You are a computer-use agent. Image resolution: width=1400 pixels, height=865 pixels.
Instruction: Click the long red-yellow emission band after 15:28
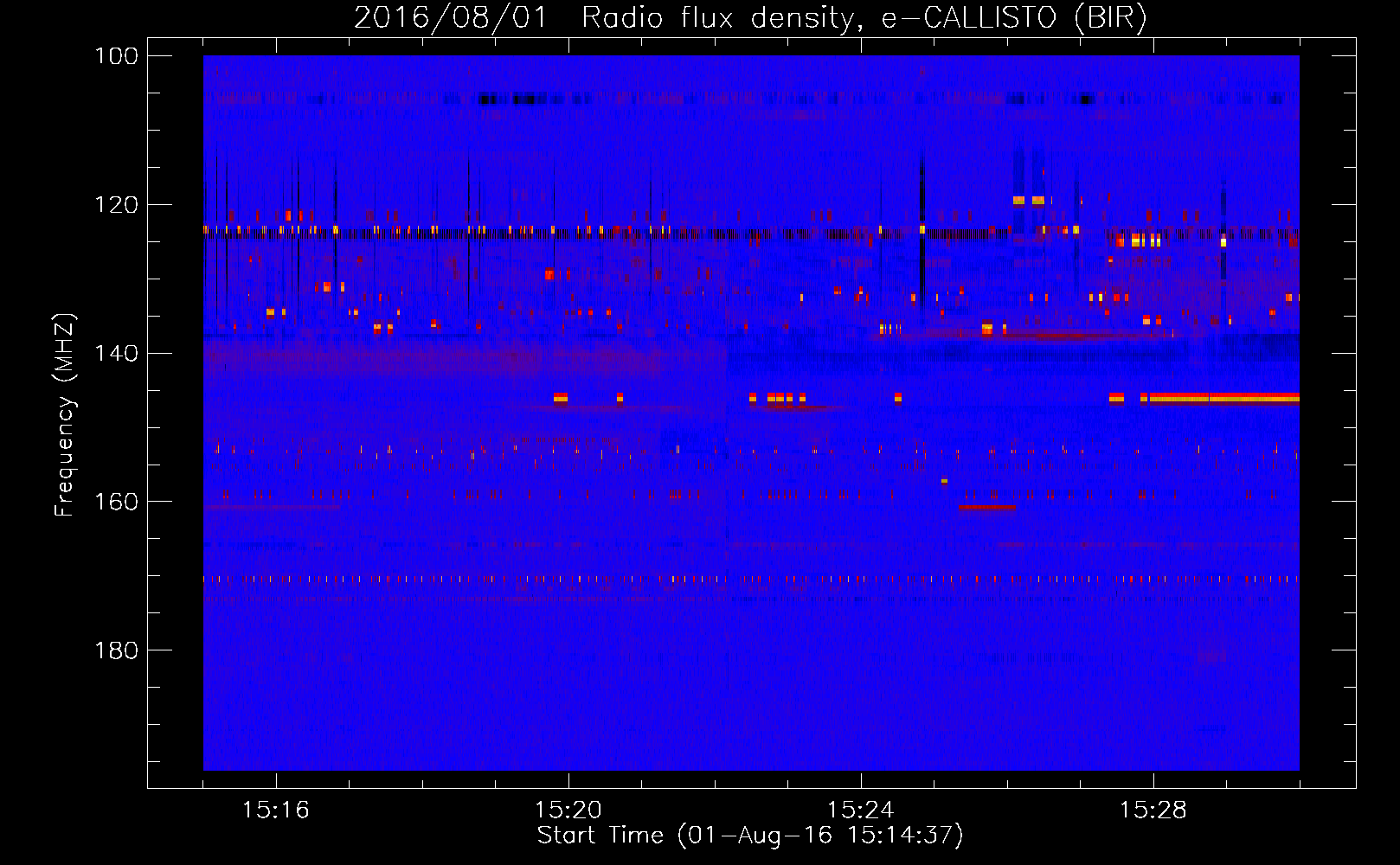[1223, 398]
